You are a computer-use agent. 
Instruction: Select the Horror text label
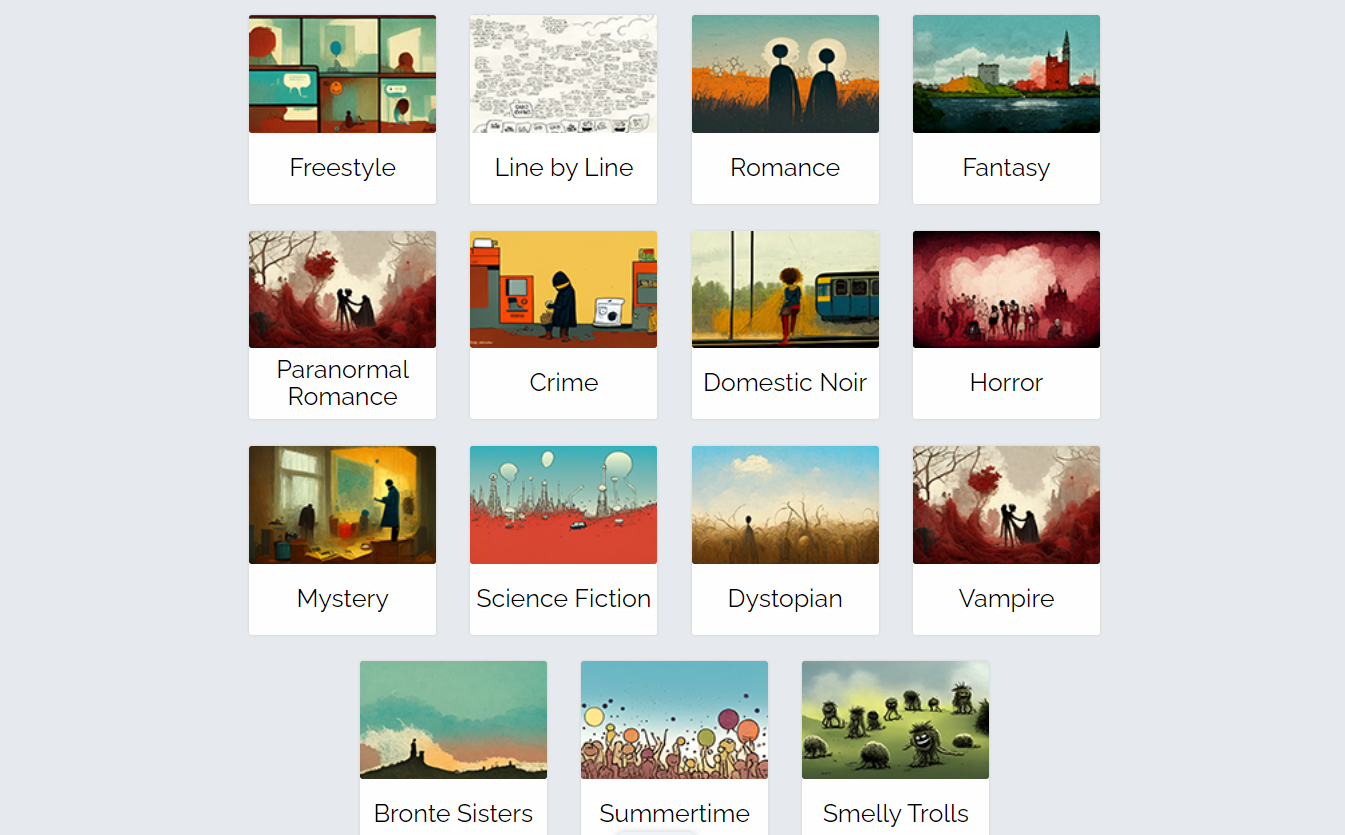coord(1006,383)
